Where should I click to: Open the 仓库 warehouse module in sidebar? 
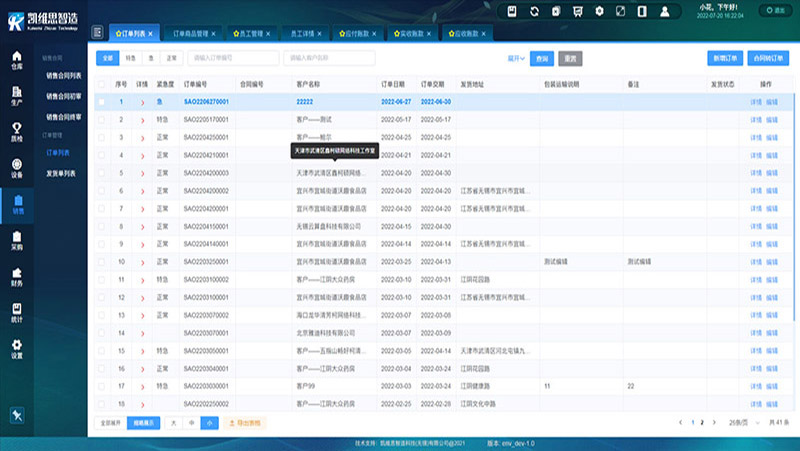(17, 60)
